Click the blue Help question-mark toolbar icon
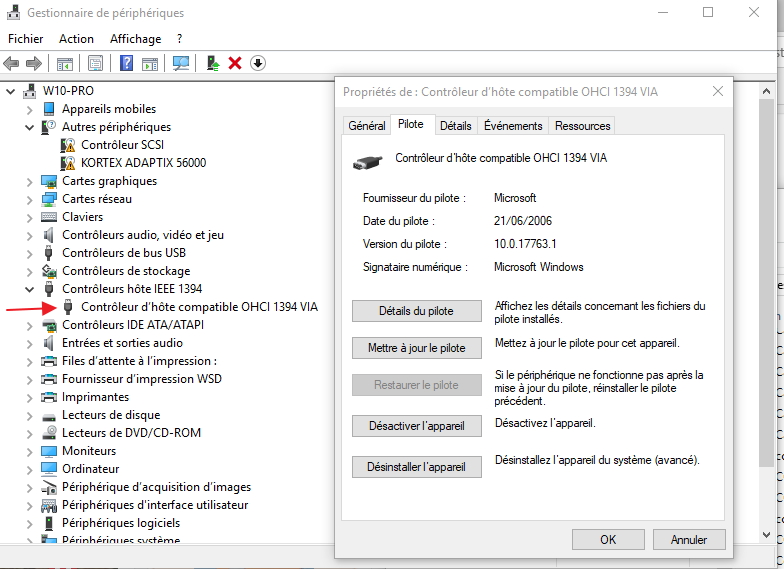This screenshot has width=784, height=569. coord(126,64)
